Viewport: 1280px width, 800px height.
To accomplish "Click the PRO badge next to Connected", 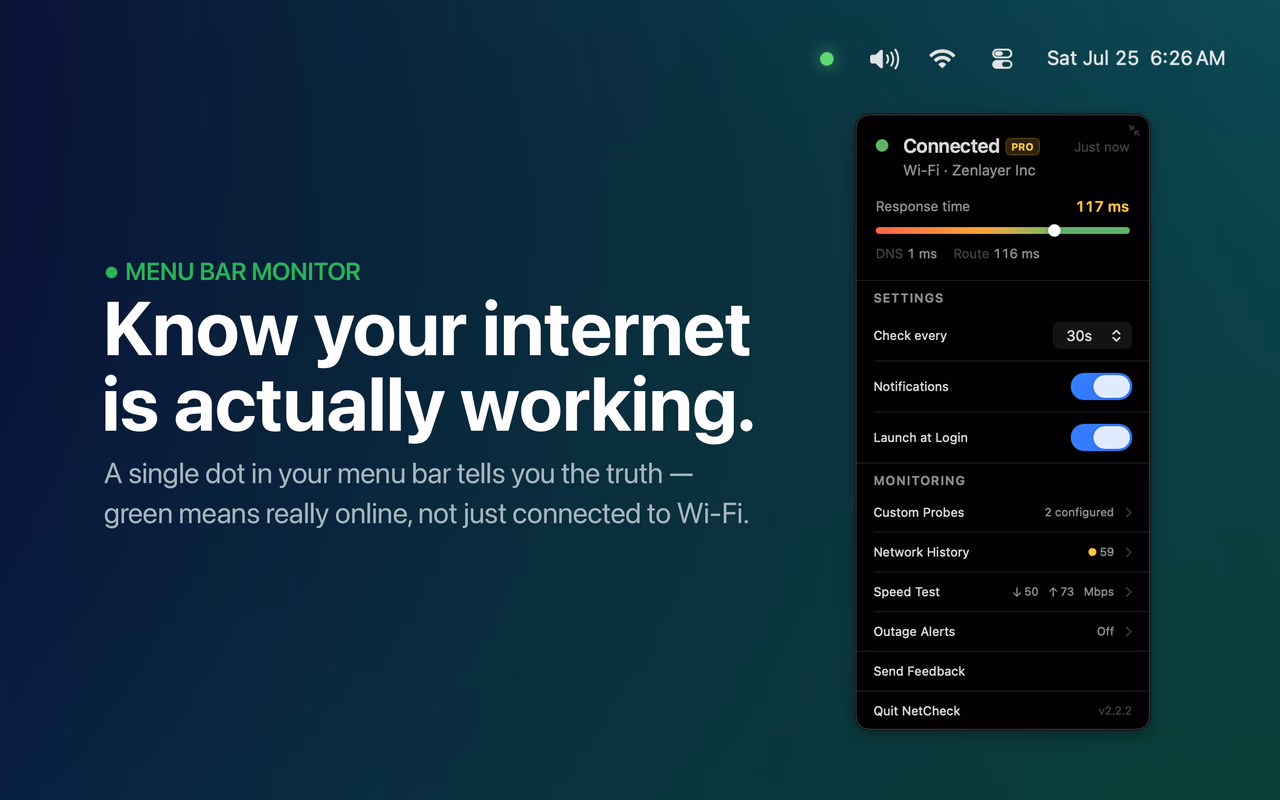I will point(1022,147).
